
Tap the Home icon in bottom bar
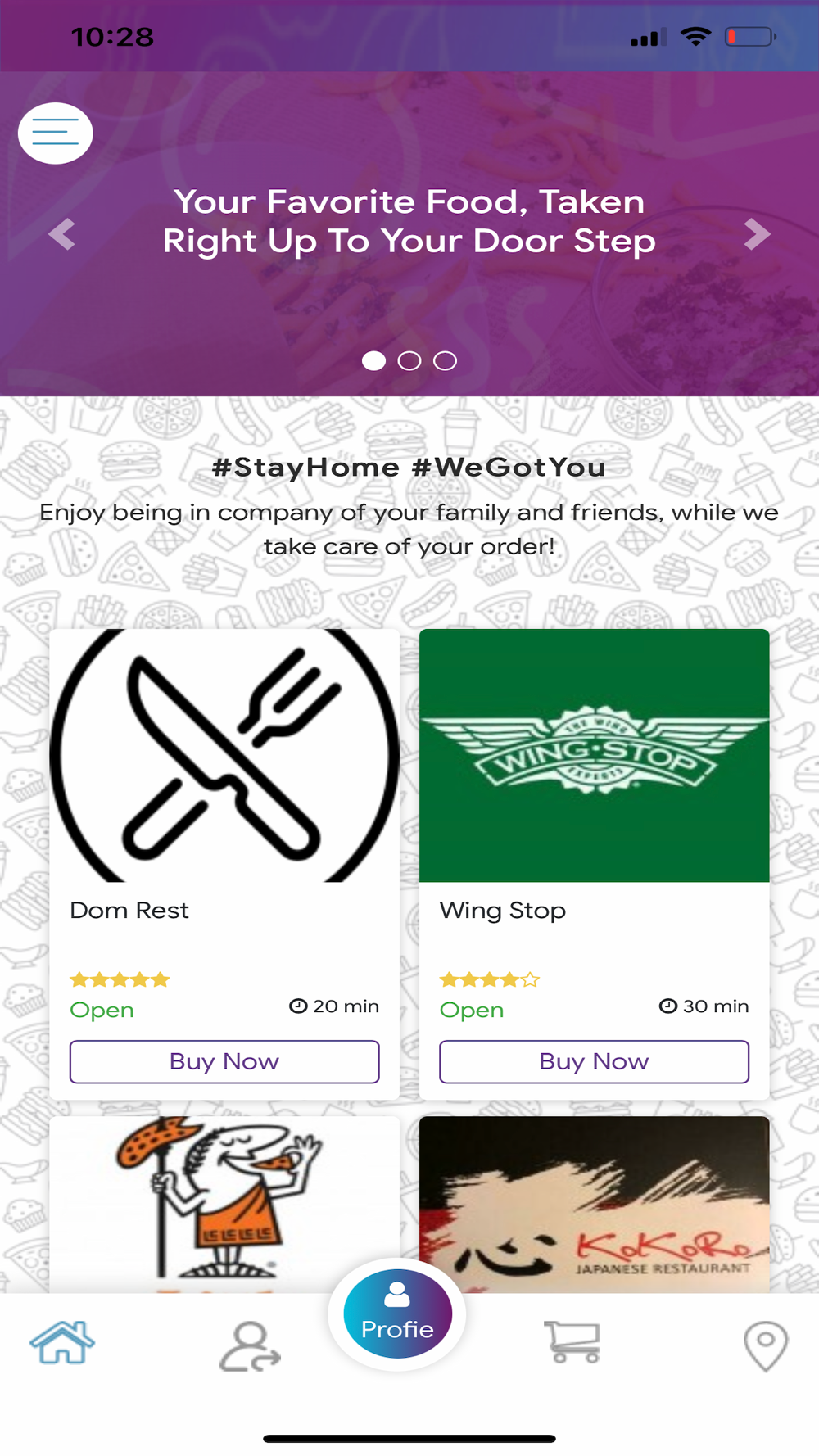(62, 1343)
